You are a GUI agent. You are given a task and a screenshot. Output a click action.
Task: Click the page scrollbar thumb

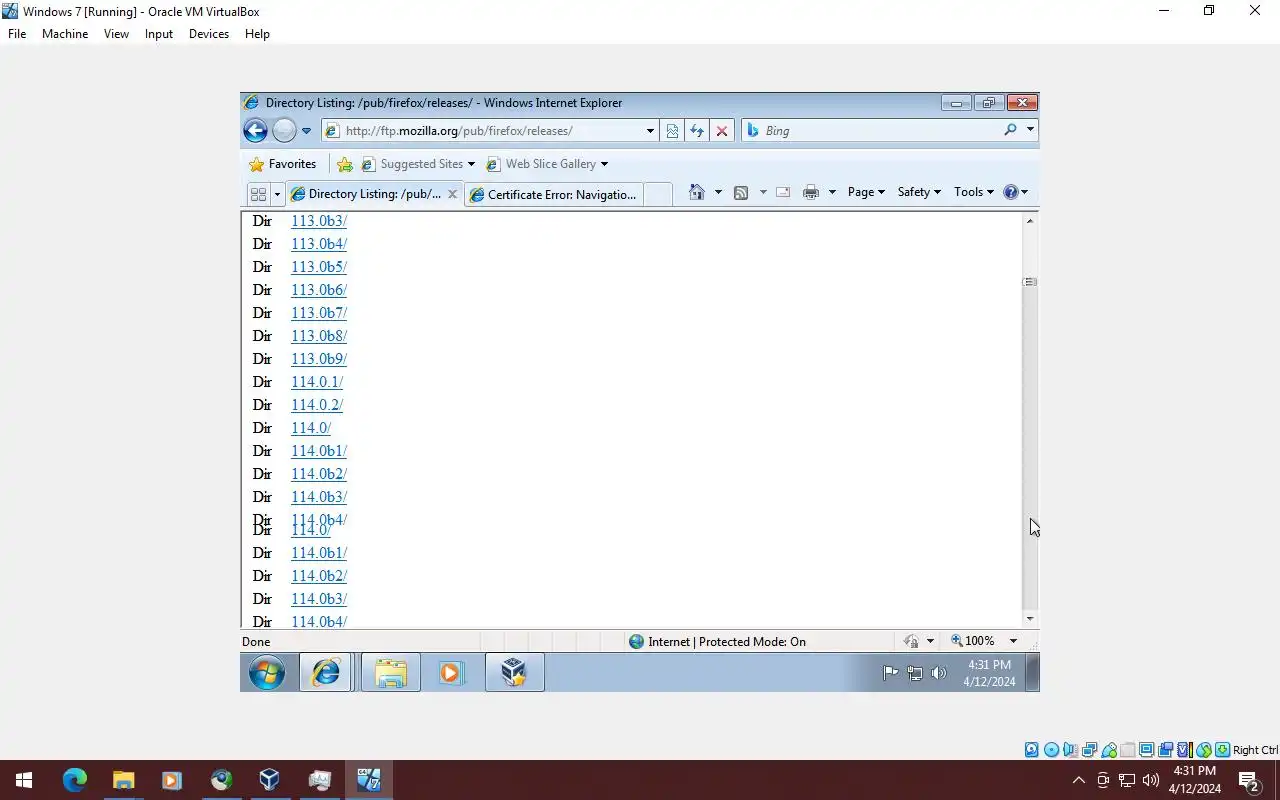(x=1030, y=282)
